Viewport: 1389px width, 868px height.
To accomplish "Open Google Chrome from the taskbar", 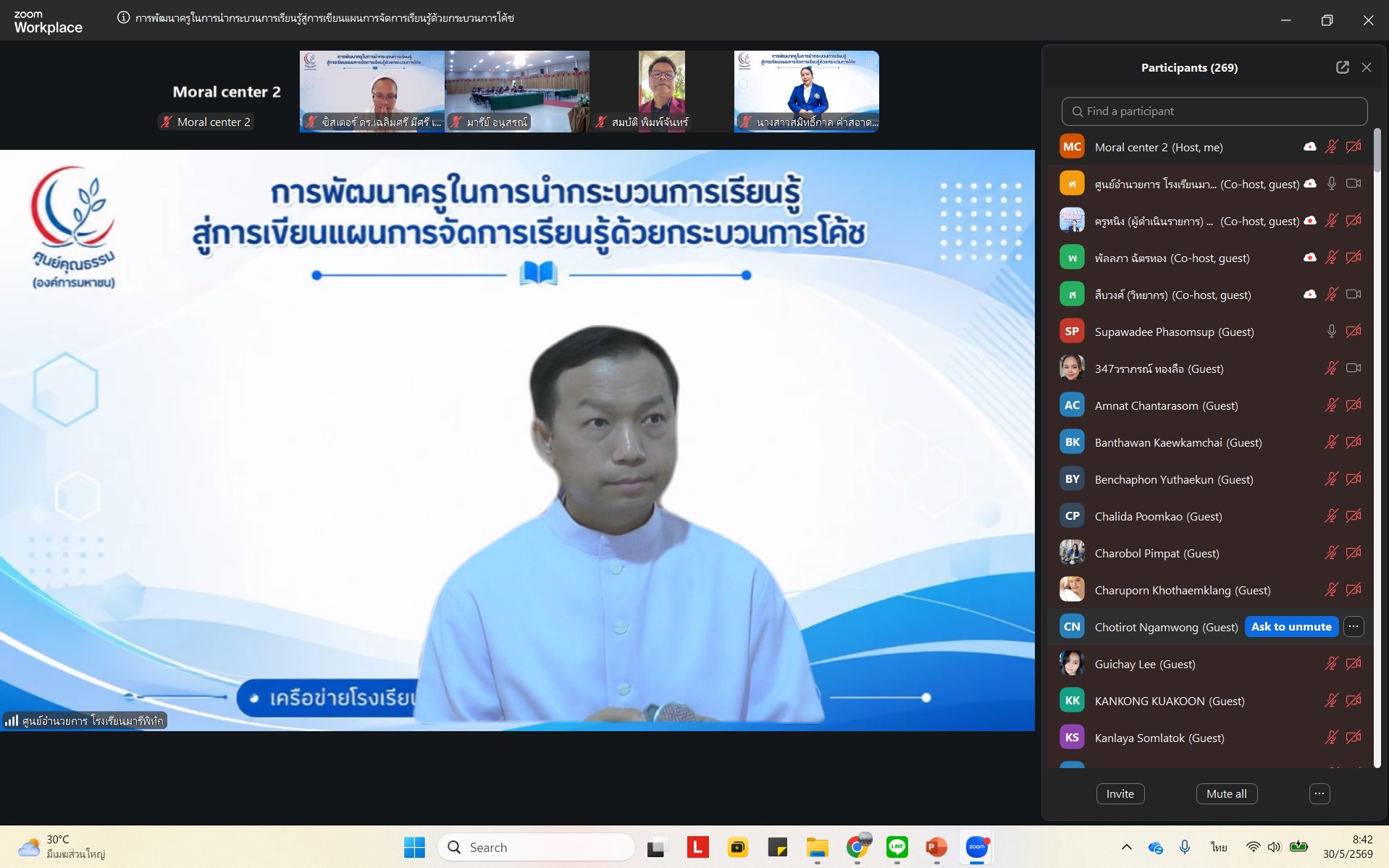I will click(857, 846).
